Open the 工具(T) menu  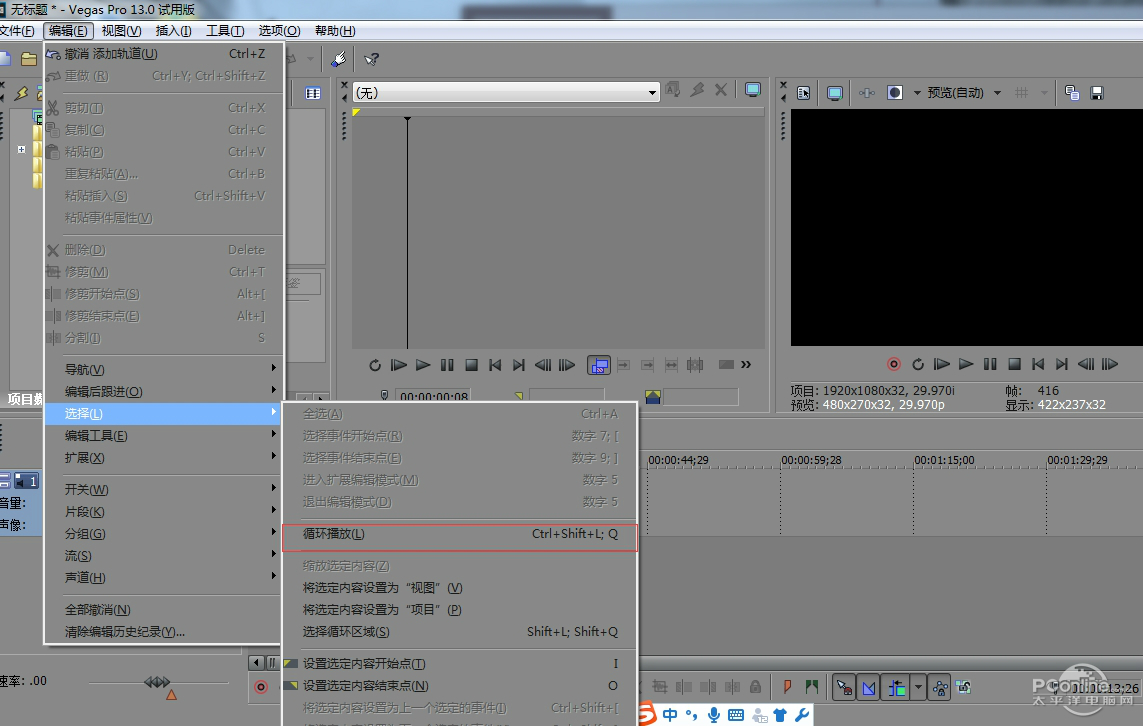(225, 31)
